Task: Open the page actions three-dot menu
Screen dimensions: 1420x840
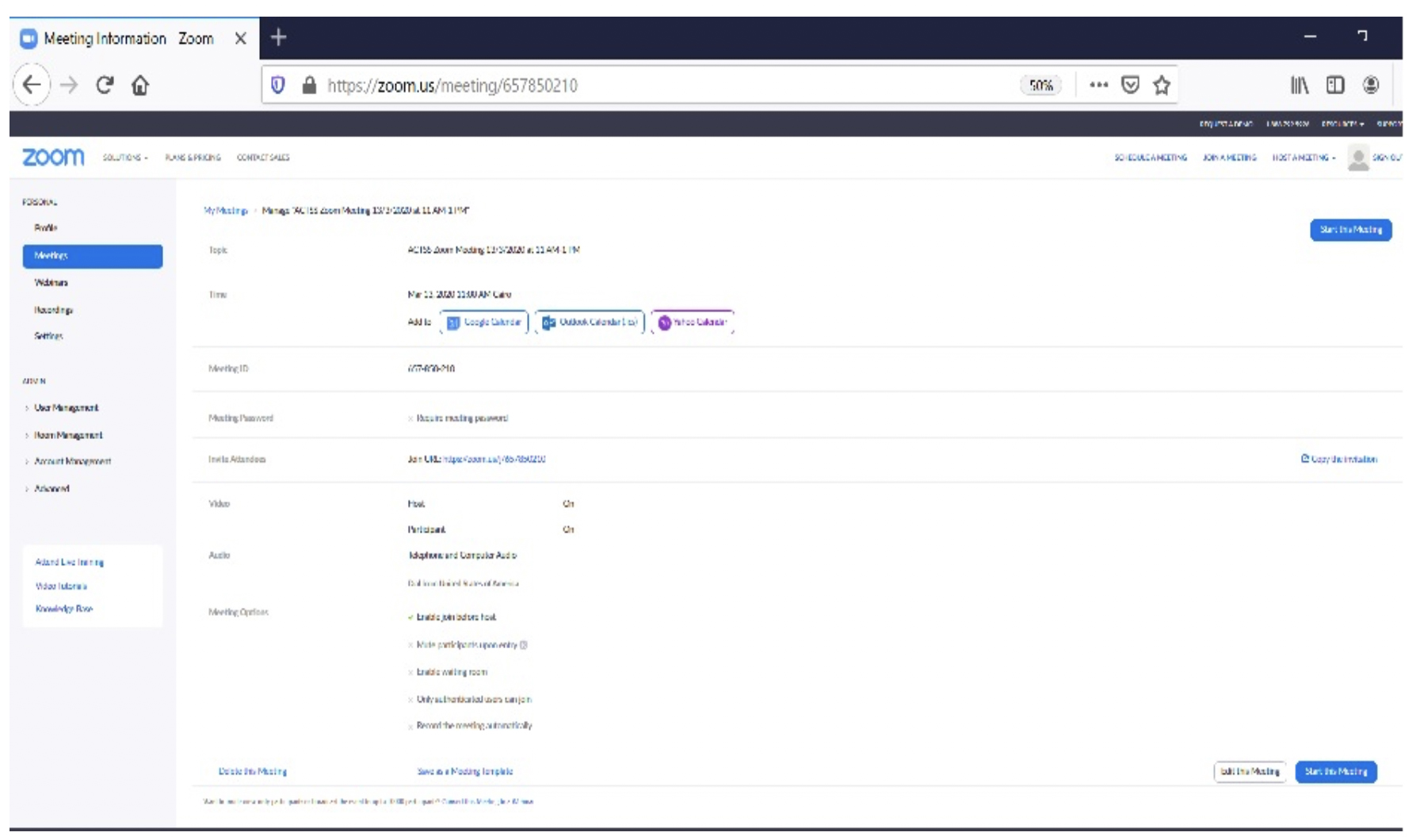Action: coord(1098,85)
